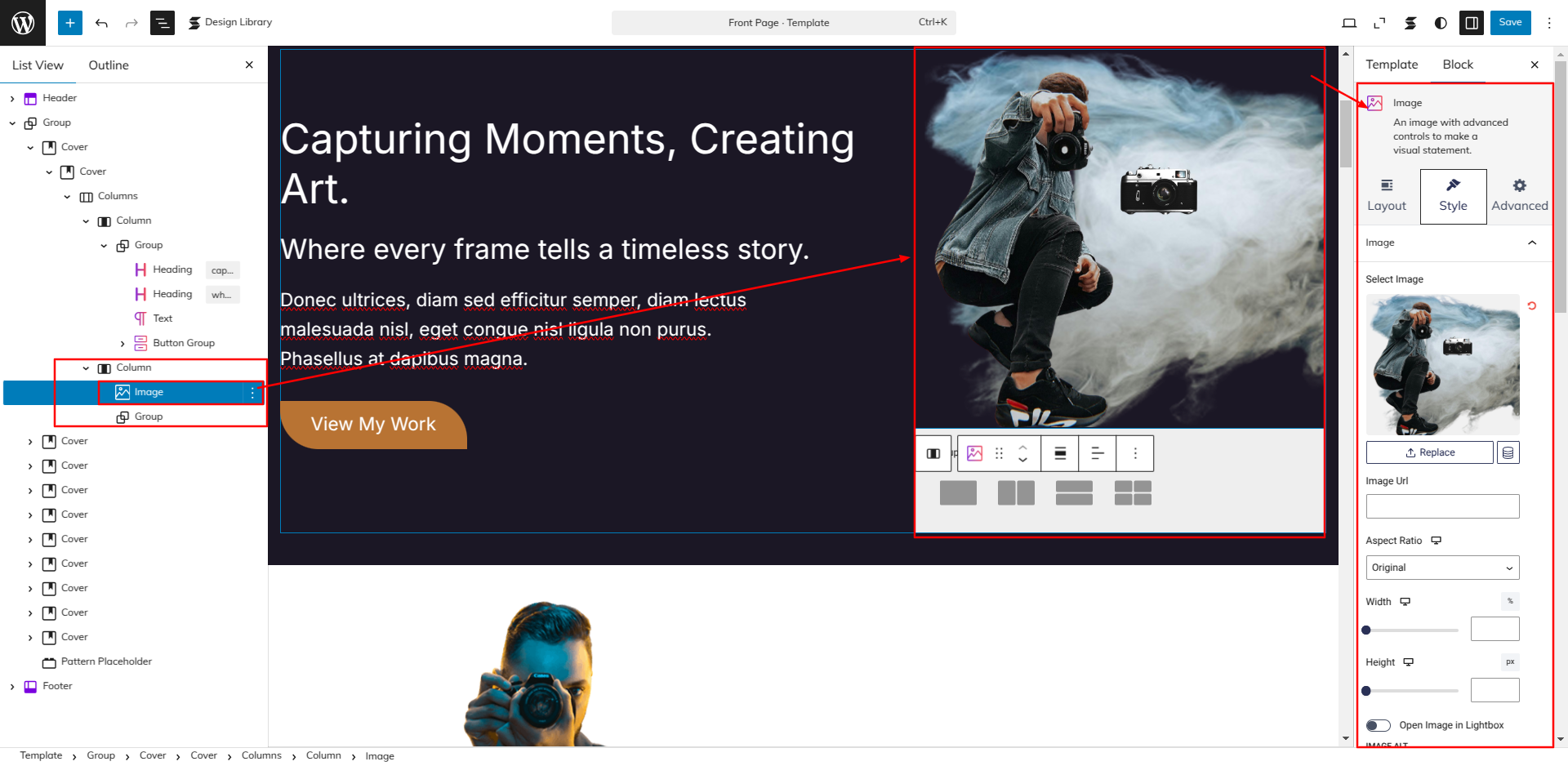Select the Text block in list view

click(163, 318)
